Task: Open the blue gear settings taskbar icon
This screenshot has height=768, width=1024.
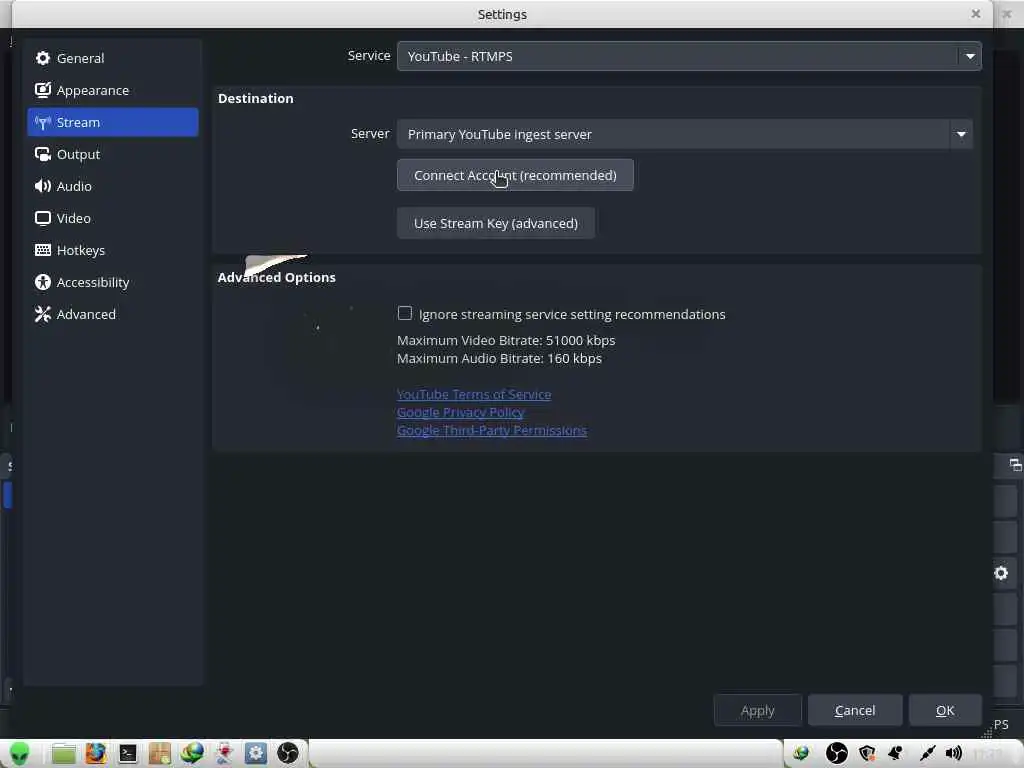Action: [255, 754]
